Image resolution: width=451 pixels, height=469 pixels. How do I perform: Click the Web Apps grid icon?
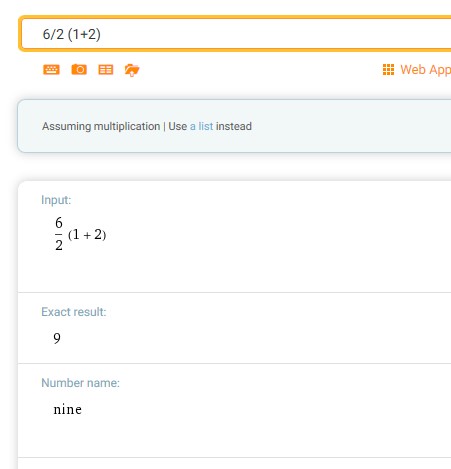tap(388, 70)
